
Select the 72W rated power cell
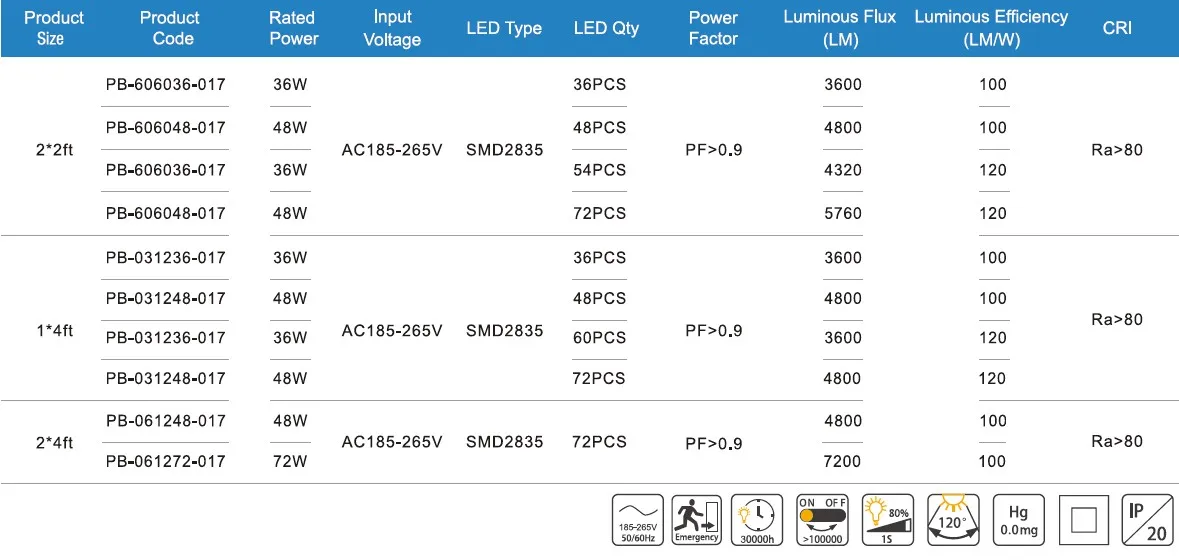point(290,462)
